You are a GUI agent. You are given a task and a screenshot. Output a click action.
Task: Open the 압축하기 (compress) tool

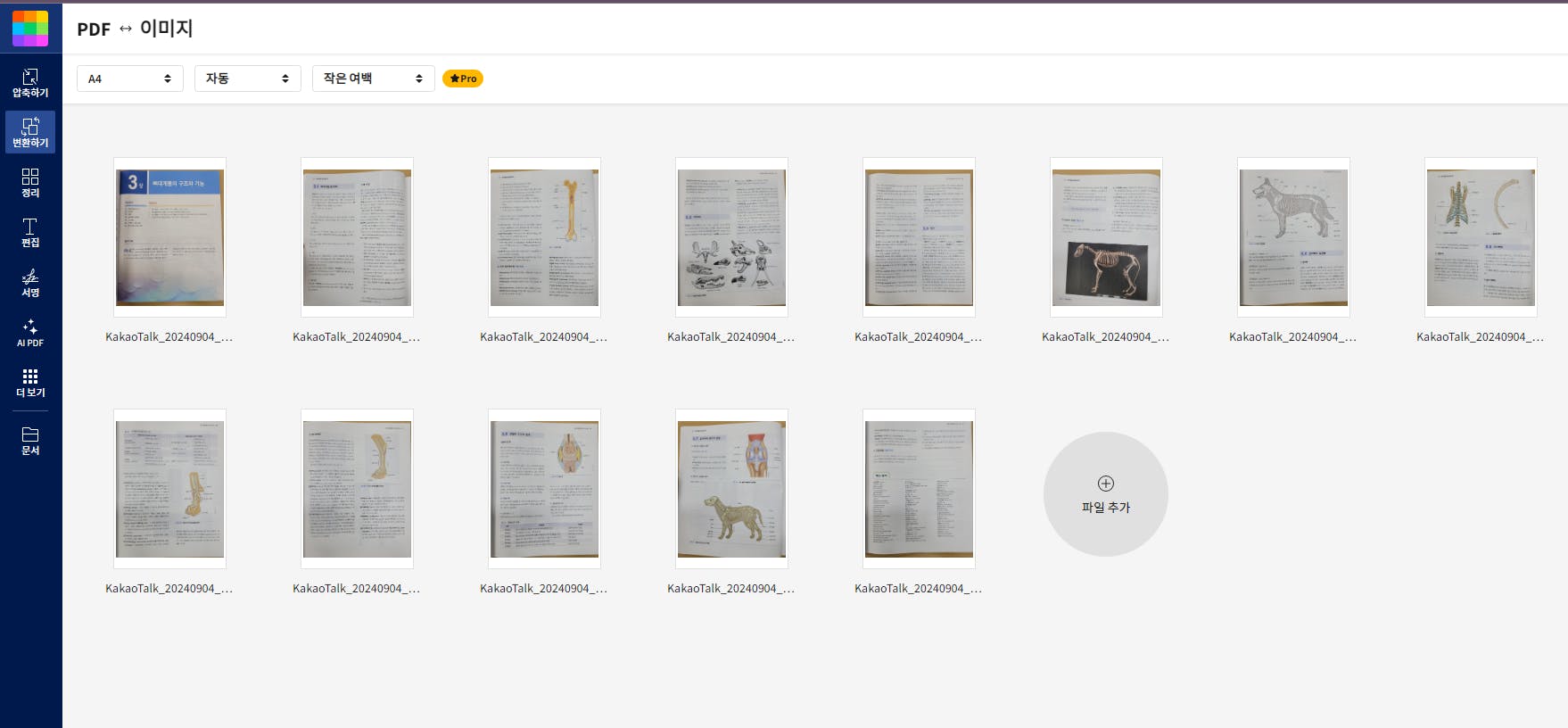click(x=30, y=83)
